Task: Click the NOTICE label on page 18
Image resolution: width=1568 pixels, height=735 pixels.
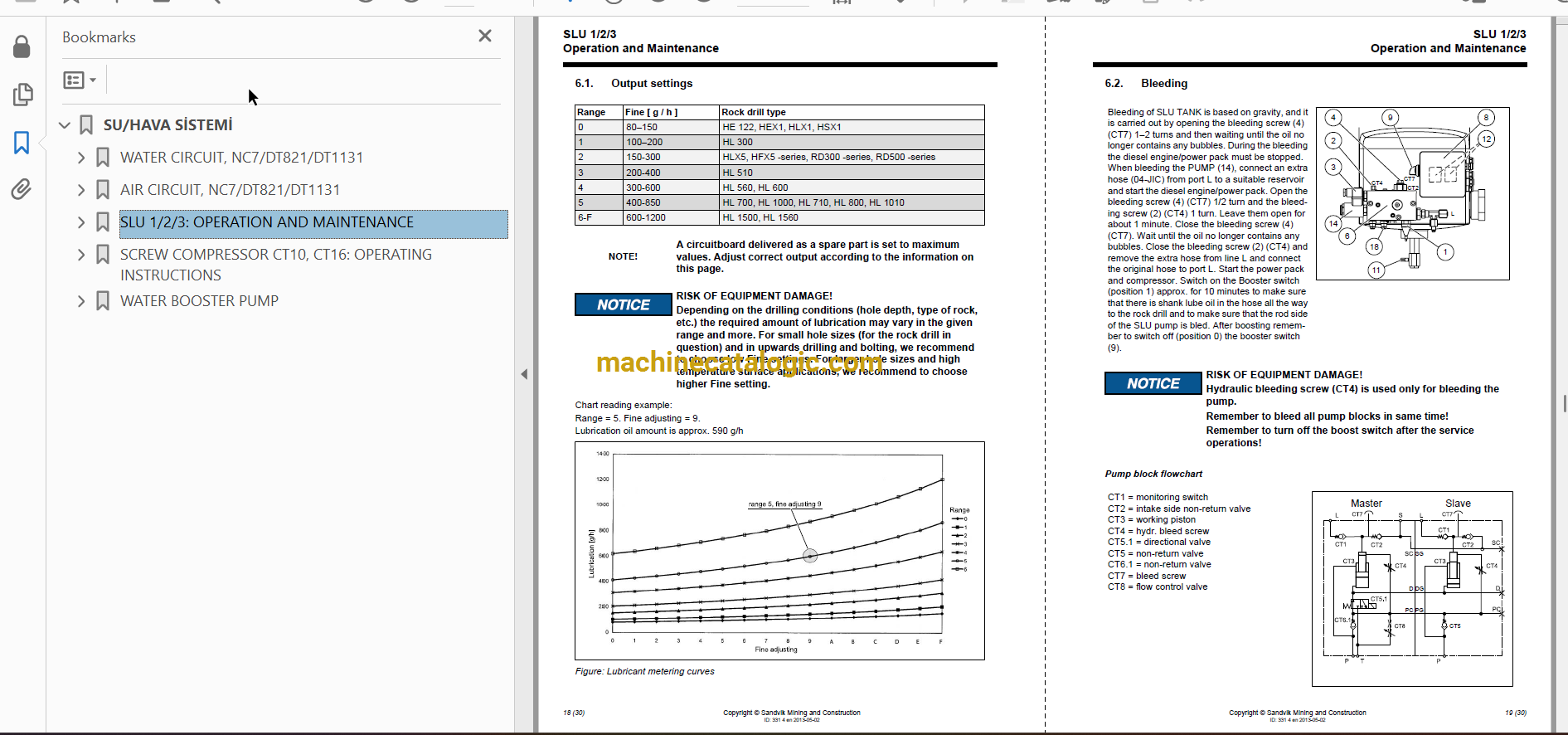Action: (x=624, y=304)
